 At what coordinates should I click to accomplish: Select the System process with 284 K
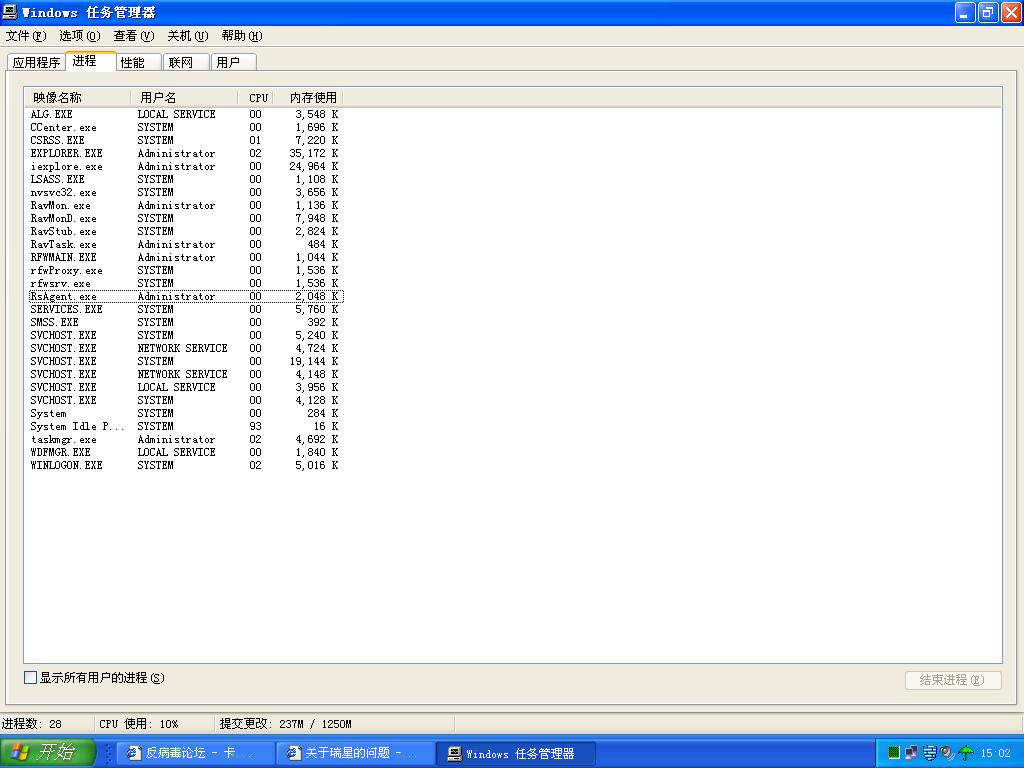pyautogui.click(x=185, y=414)
